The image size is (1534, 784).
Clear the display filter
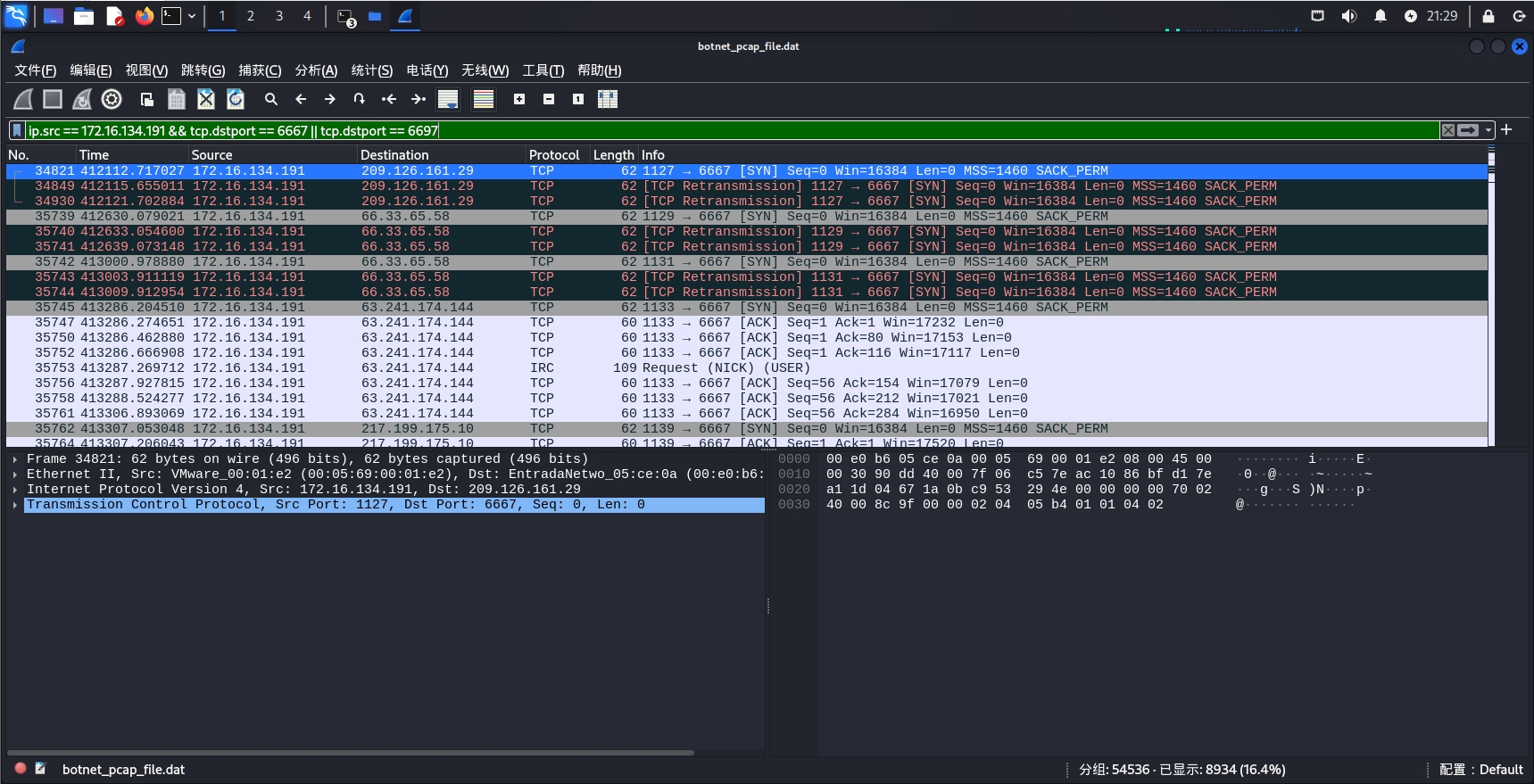[x=1448, y=130]
